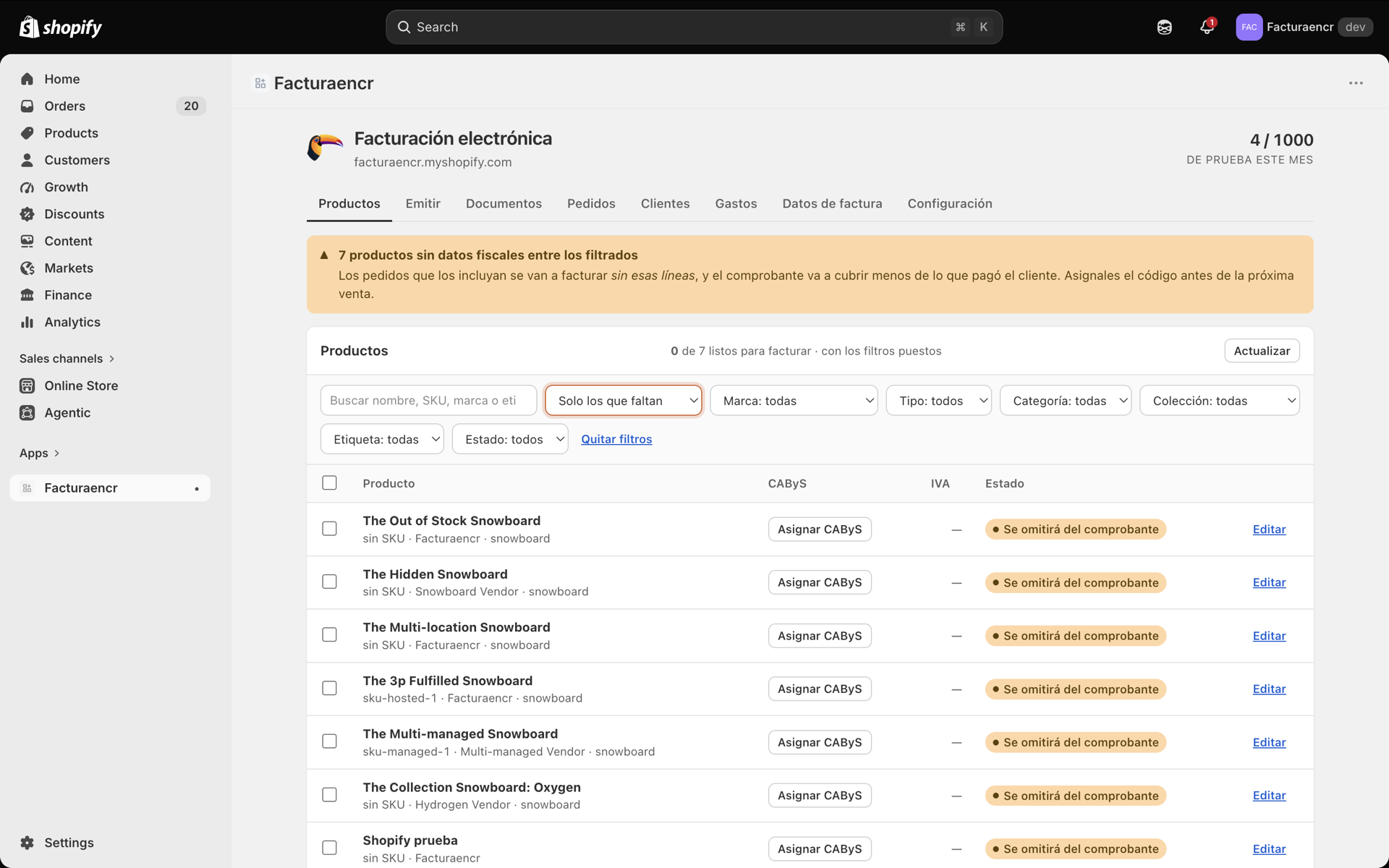Click the Actualizar button
The width and height of the screenshot is (1389, 868).
tap(1262, 351)
